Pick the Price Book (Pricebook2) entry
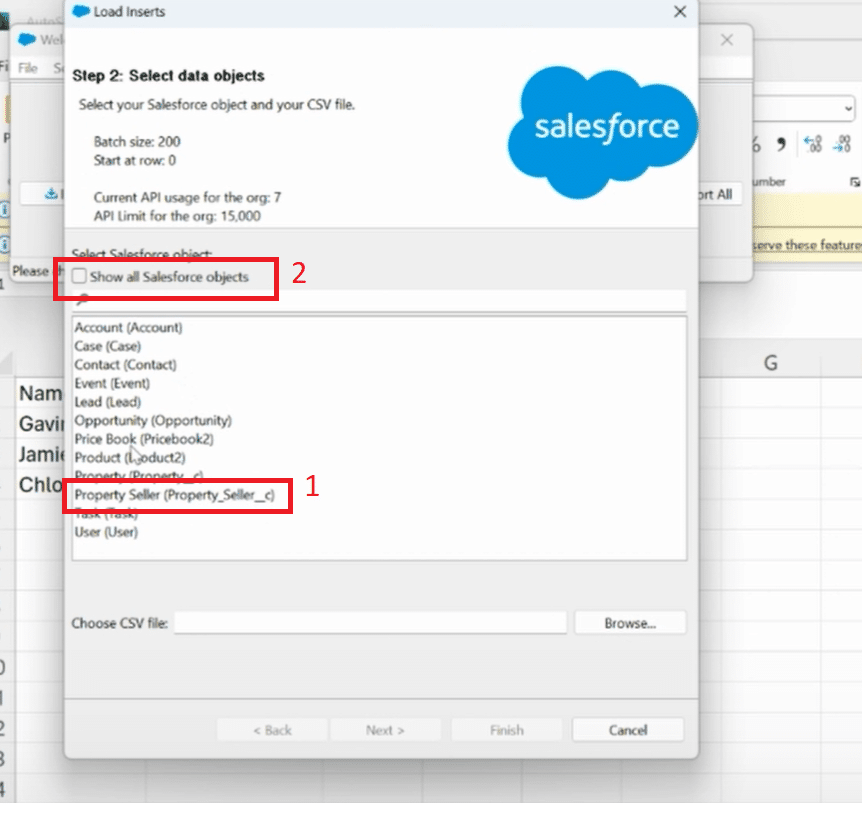 click(143, 439)
